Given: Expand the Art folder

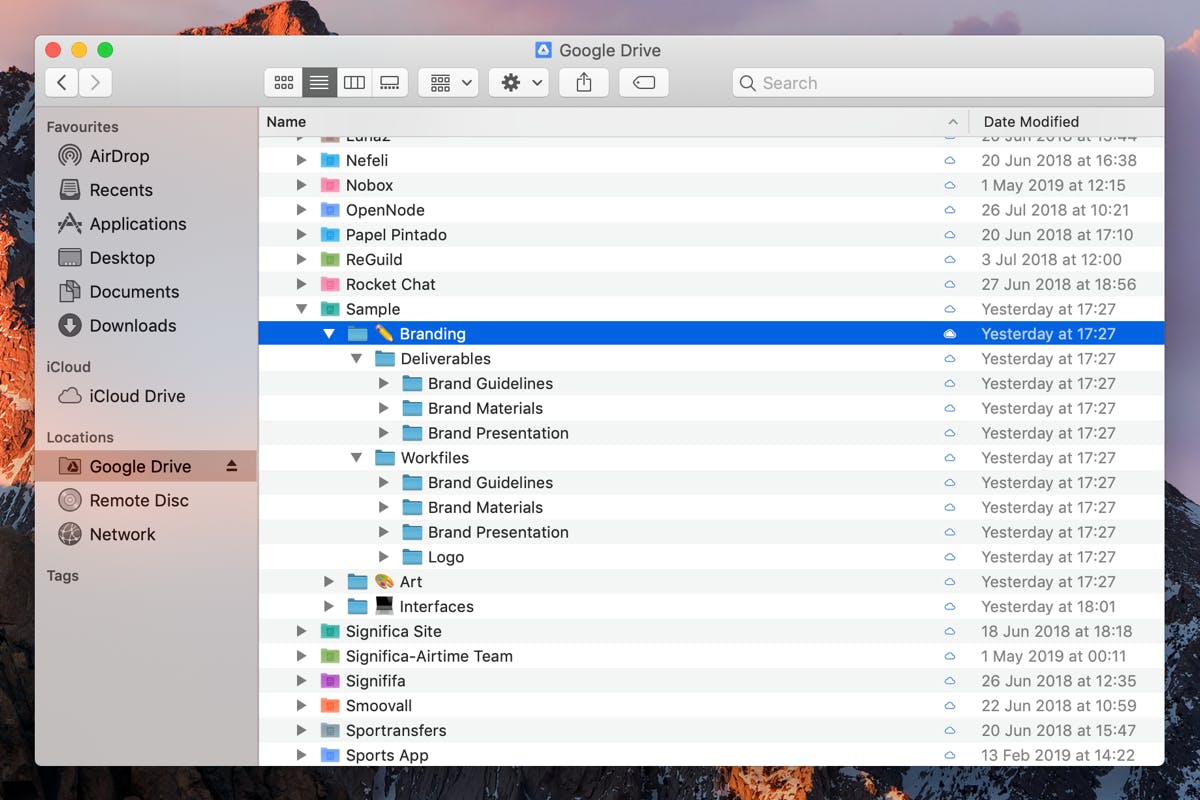Looking at the screenshot, I should pos(329,582).
